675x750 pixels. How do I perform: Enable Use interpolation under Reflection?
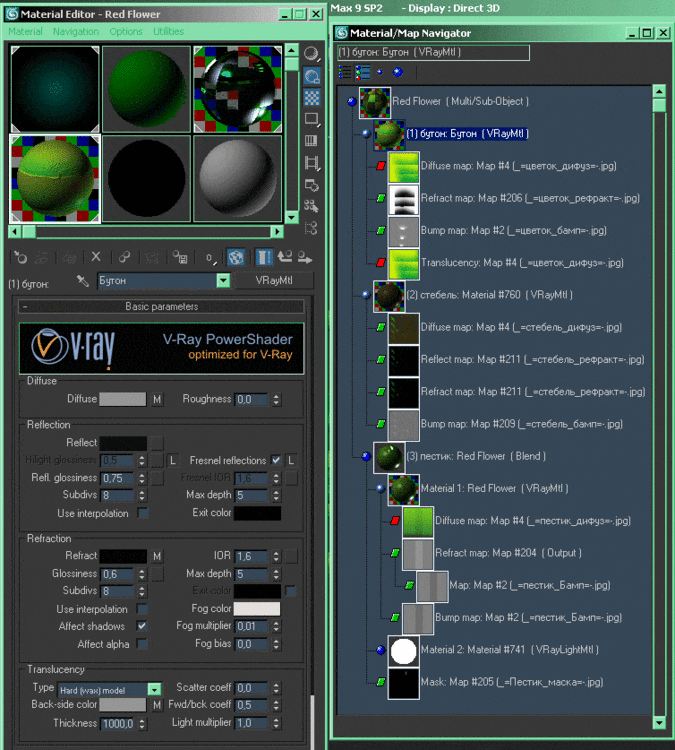tap(143, 513)
